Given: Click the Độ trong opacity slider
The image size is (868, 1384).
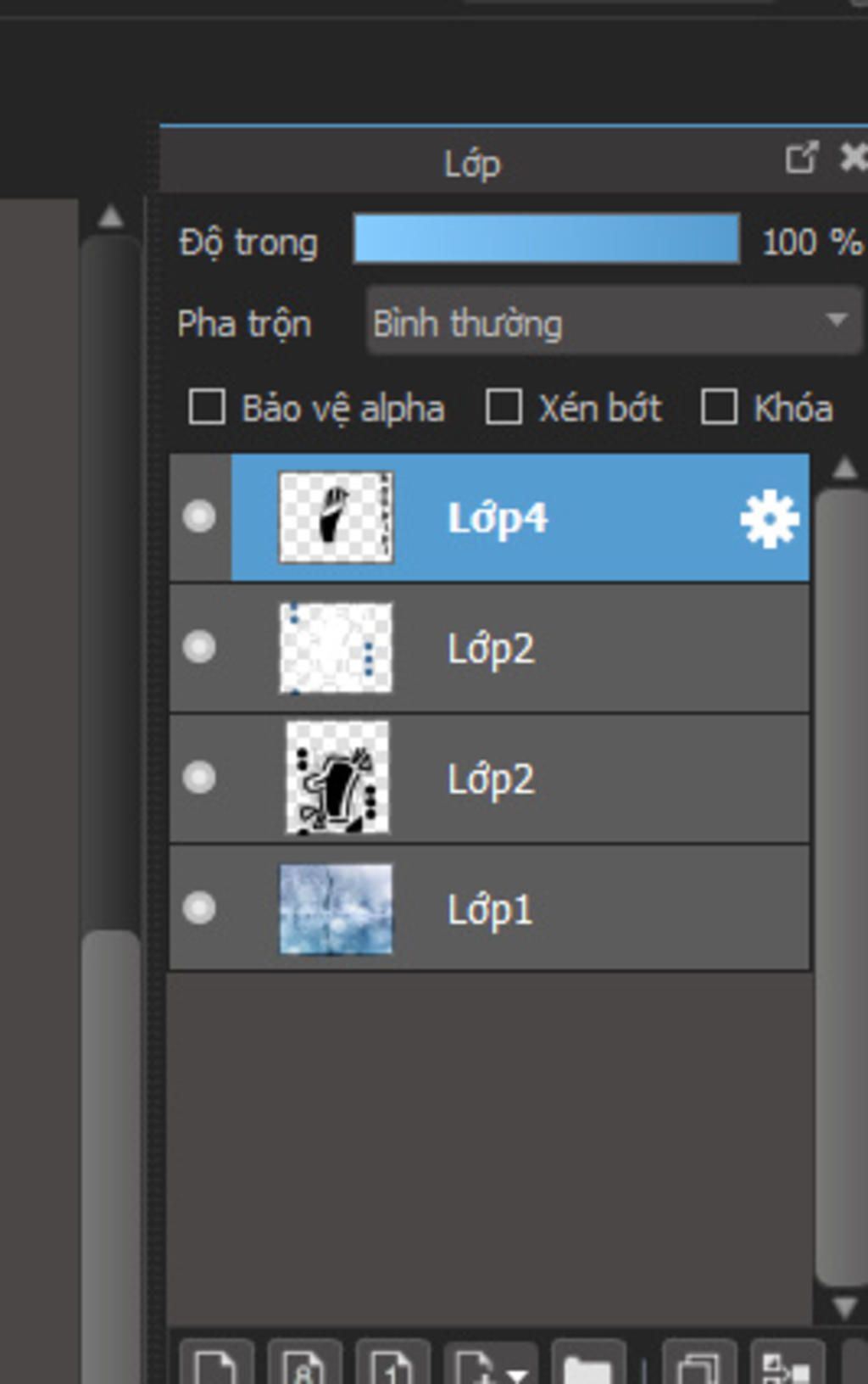Looking at the screenshot, I should 546,239.
